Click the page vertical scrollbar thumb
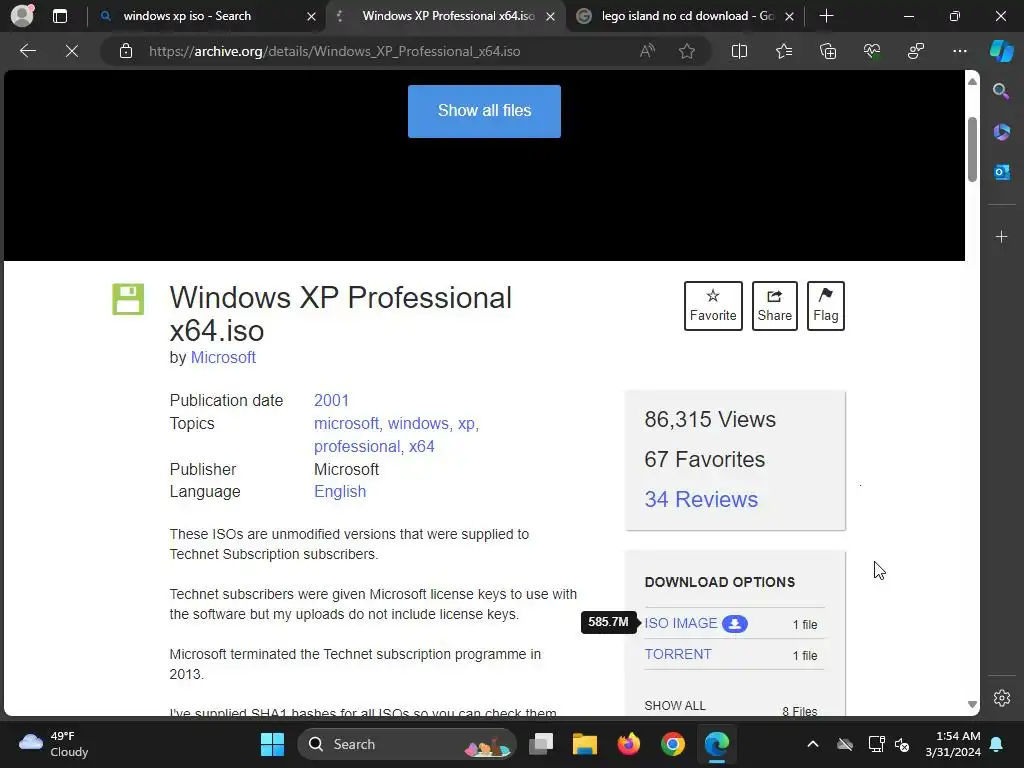Image resolution: width=1024 pixels, height=768 pixels. click(x=972, y=149)
